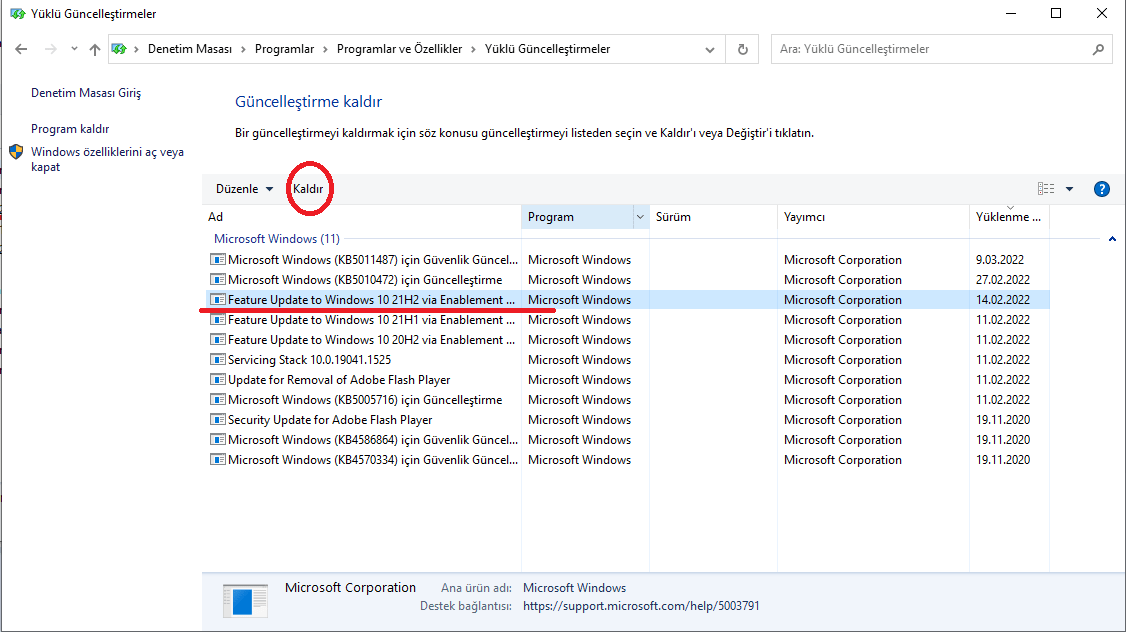The image size is (1126, 632).
Task: Open Windows özelliklerini aç veya kapat
Action: coord(107,159)
